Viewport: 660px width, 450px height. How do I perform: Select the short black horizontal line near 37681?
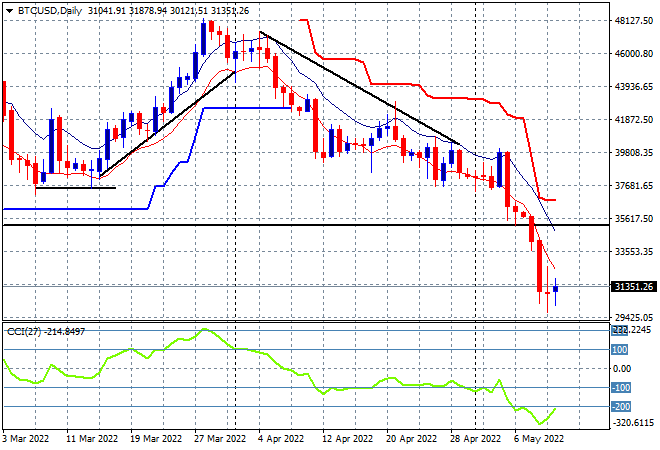76,188
